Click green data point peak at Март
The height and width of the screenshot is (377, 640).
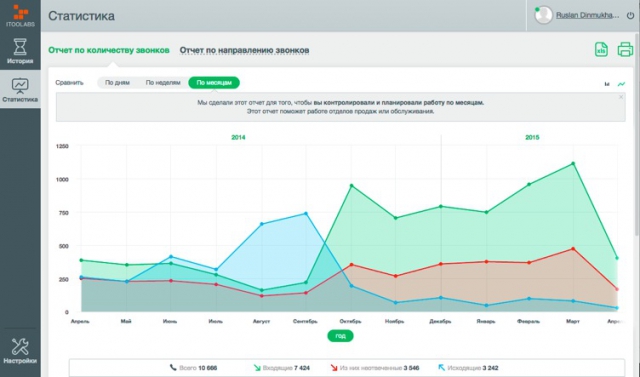coord(573,164)
